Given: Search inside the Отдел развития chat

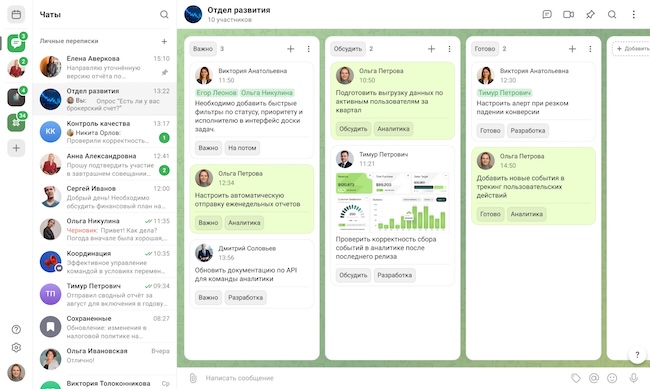Looking at the screenshot, I should click(x=612, y=15).
